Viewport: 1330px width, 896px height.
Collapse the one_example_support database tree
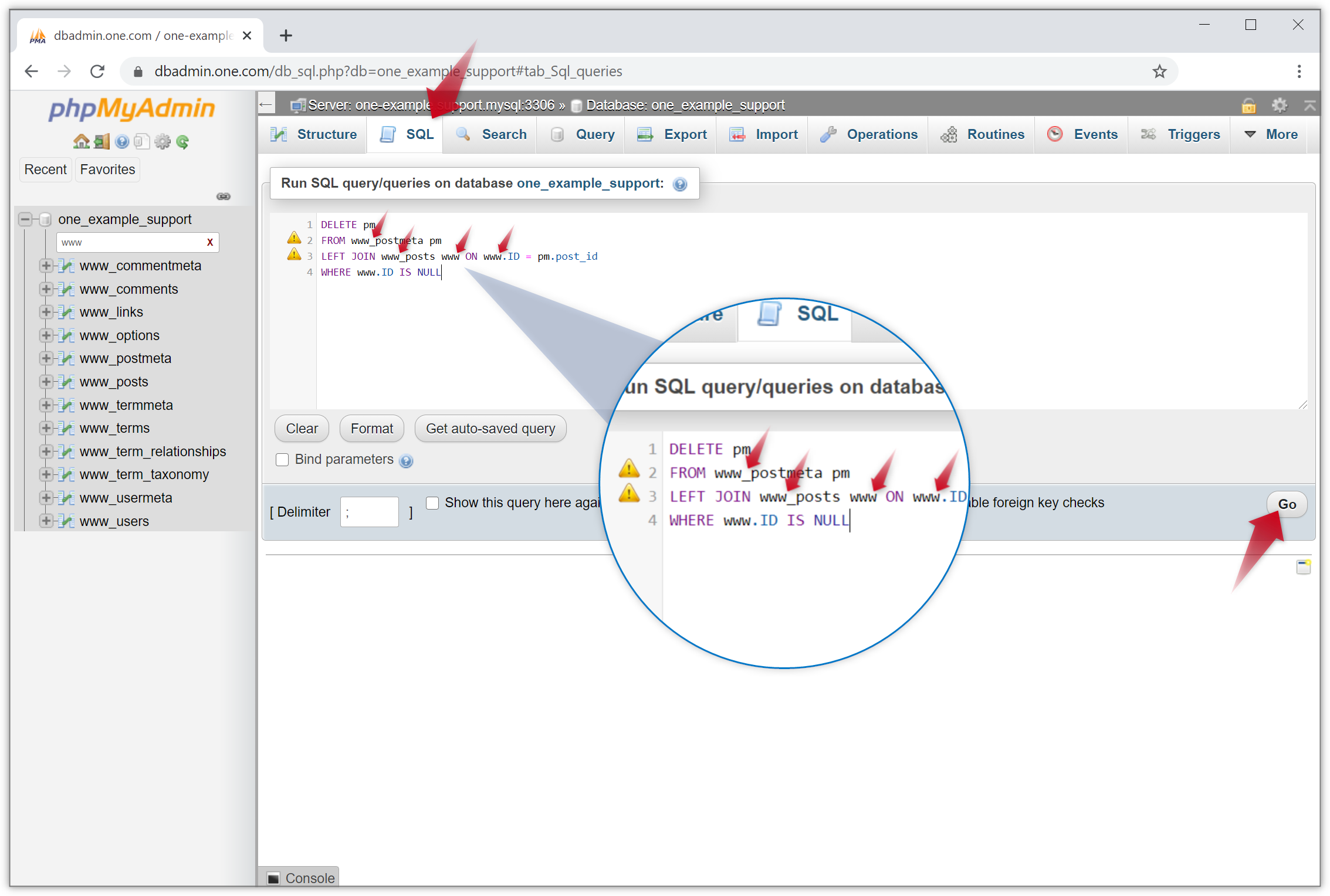[x=25, y=219]
